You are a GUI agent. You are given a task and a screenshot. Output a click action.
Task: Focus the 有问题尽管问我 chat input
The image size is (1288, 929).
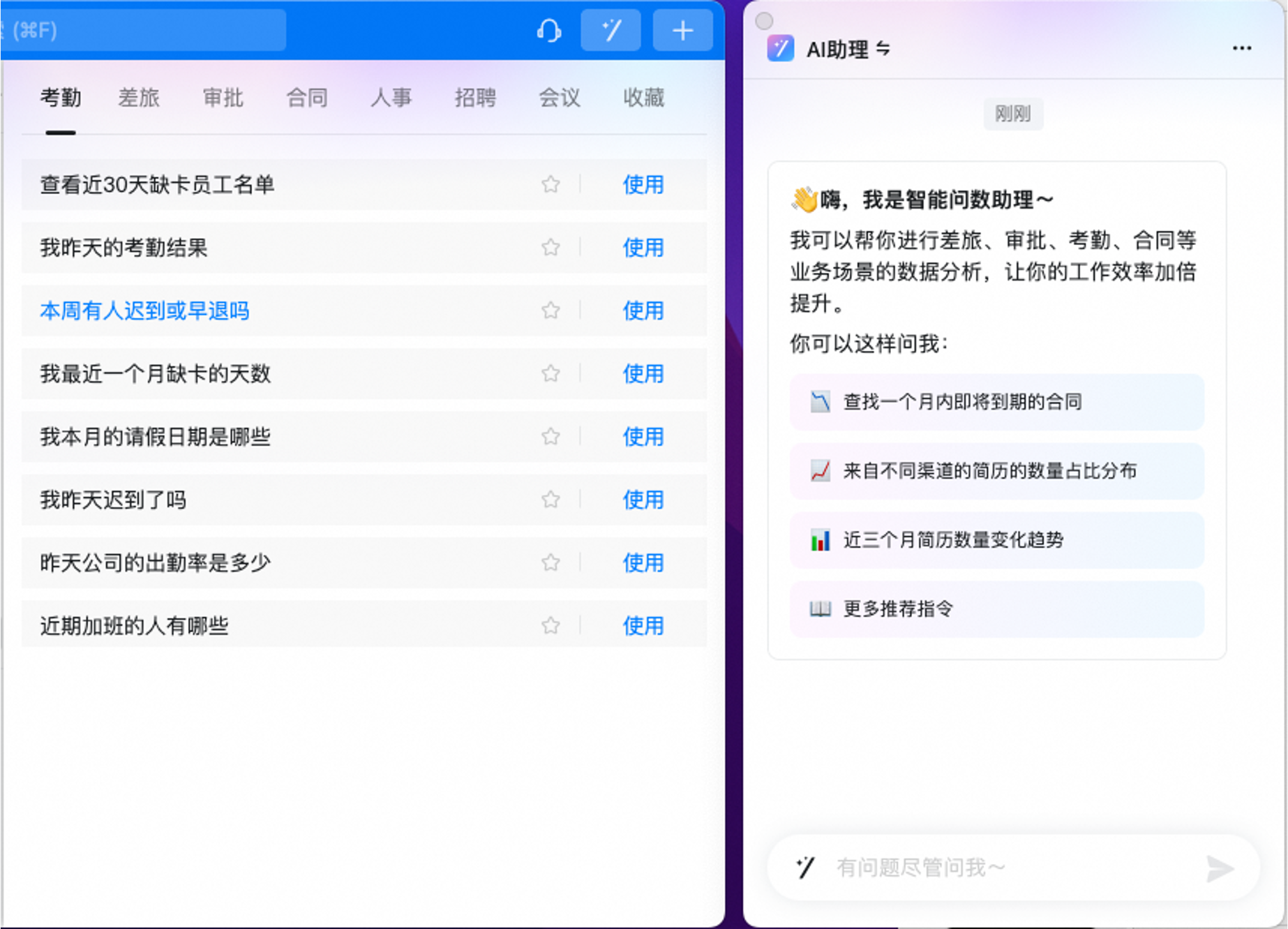1015,868
